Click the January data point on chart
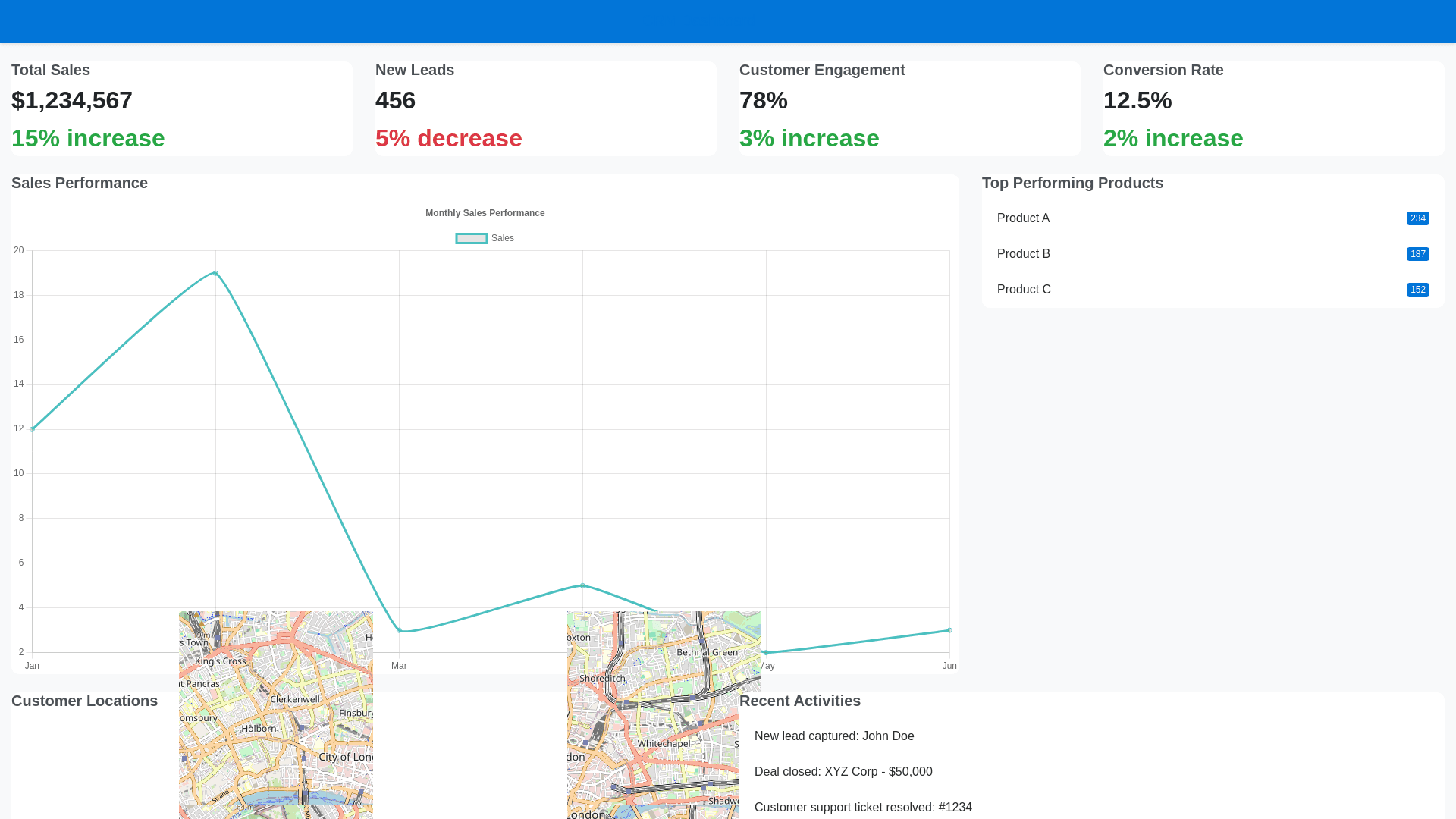 32,429
